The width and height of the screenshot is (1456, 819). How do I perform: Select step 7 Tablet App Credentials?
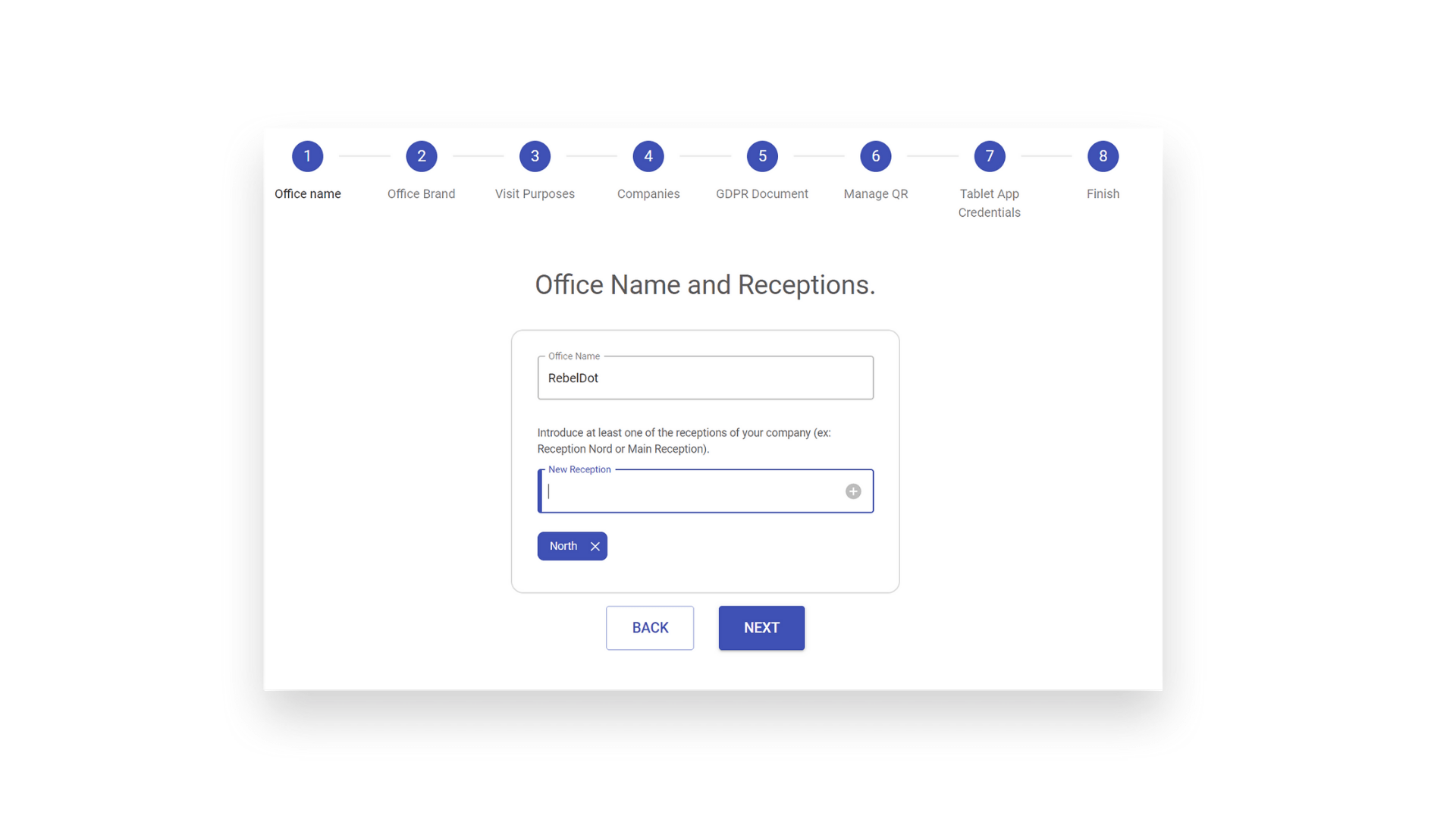tap(989, 156)
